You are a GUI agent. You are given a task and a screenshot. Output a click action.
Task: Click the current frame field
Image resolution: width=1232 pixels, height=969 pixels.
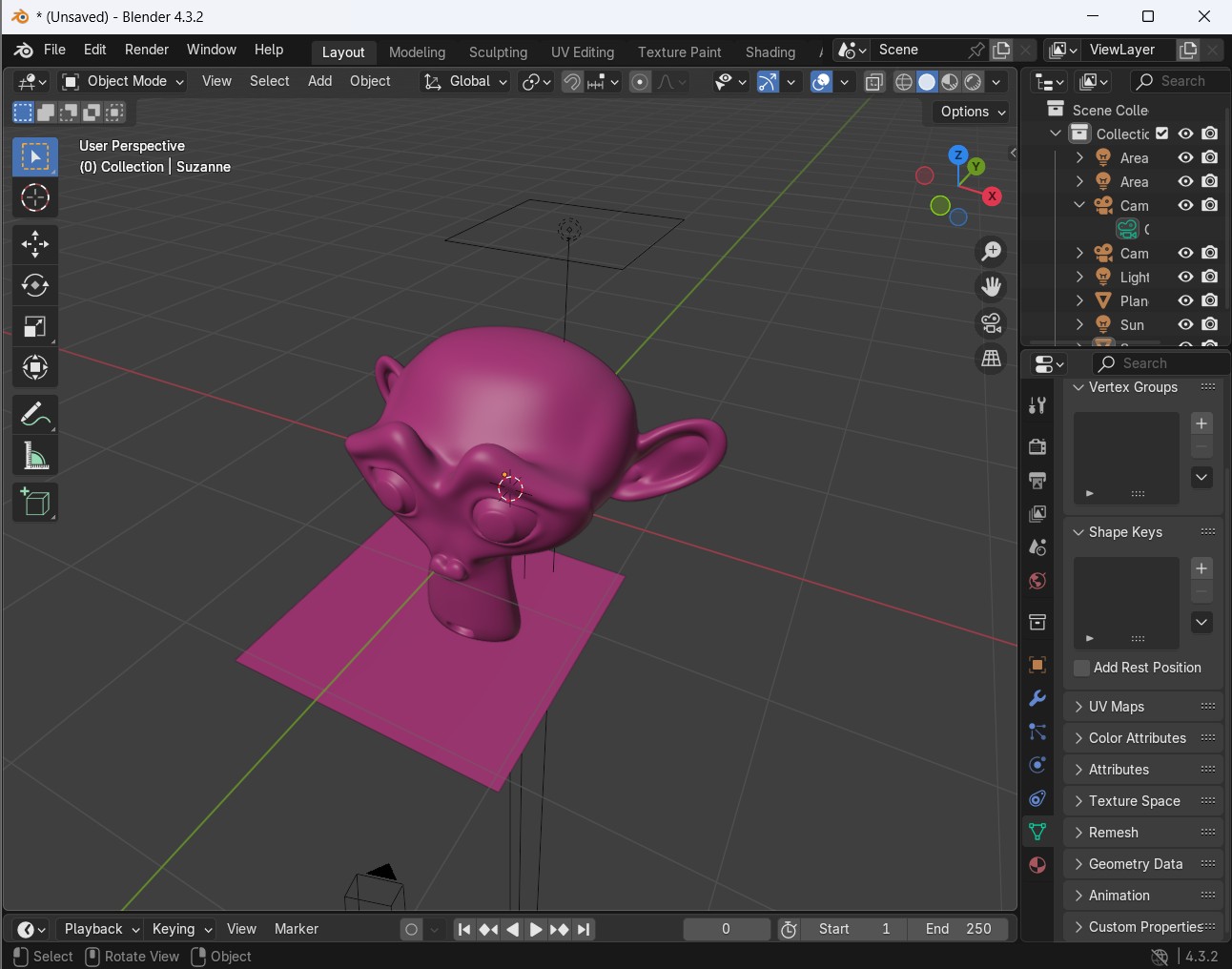coord(727,929)
